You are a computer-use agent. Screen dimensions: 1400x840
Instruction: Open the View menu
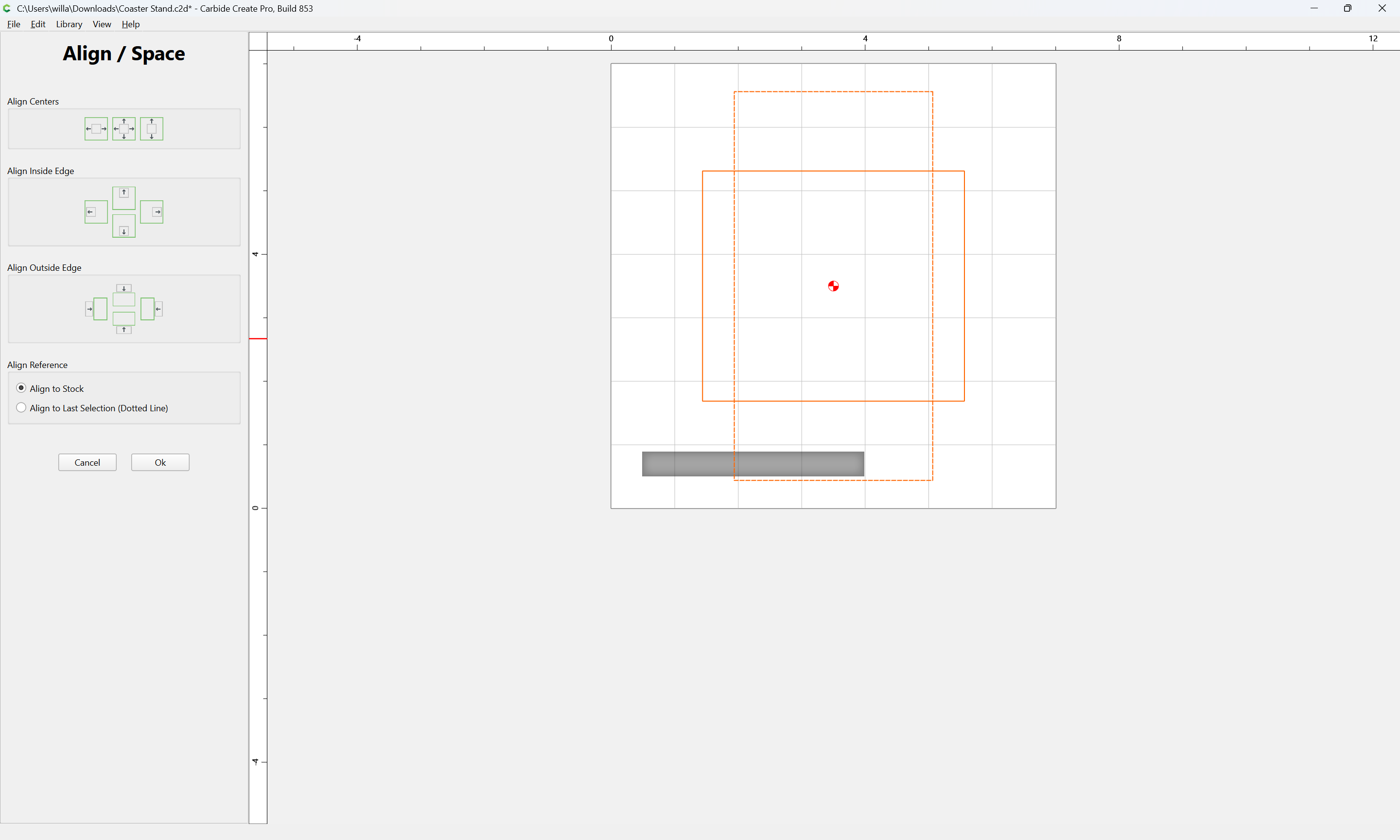102,24
